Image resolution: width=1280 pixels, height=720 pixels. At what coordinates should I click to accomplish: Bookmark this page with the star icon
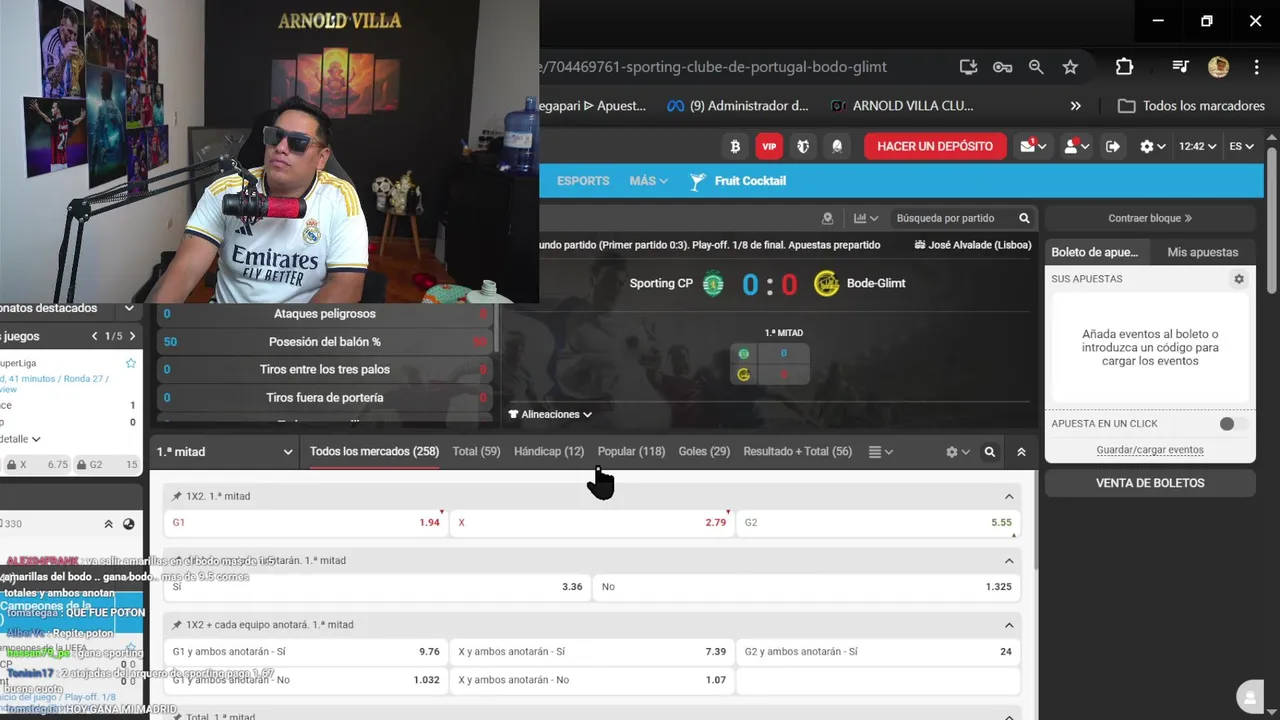pyautogui.click(x=1070, y=67)
